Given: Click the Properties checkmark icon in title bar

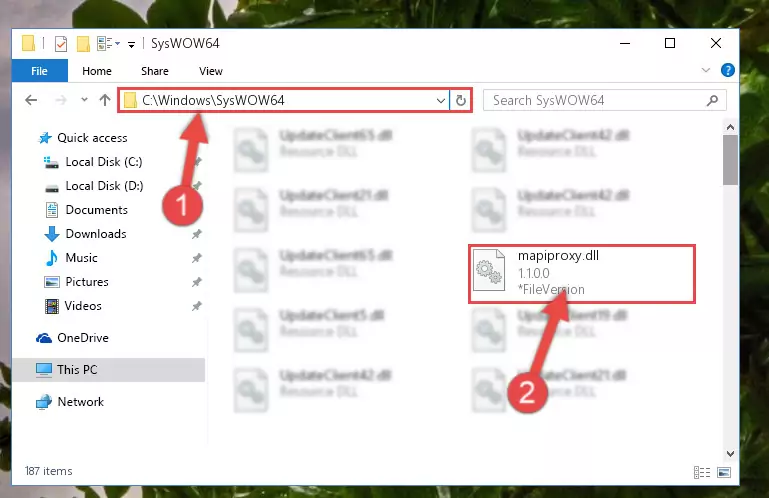Looking at the screenshot, I should 61,44.
